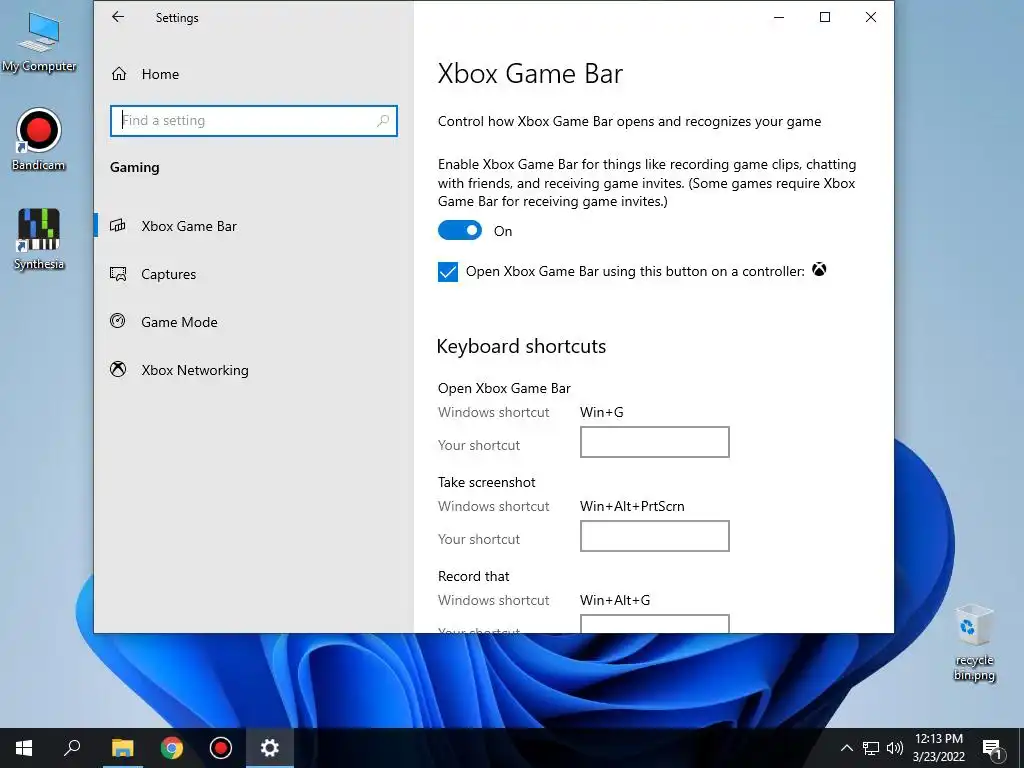1024x768 pixels.
Task: Close the Settings window
Action: [871, 18]
